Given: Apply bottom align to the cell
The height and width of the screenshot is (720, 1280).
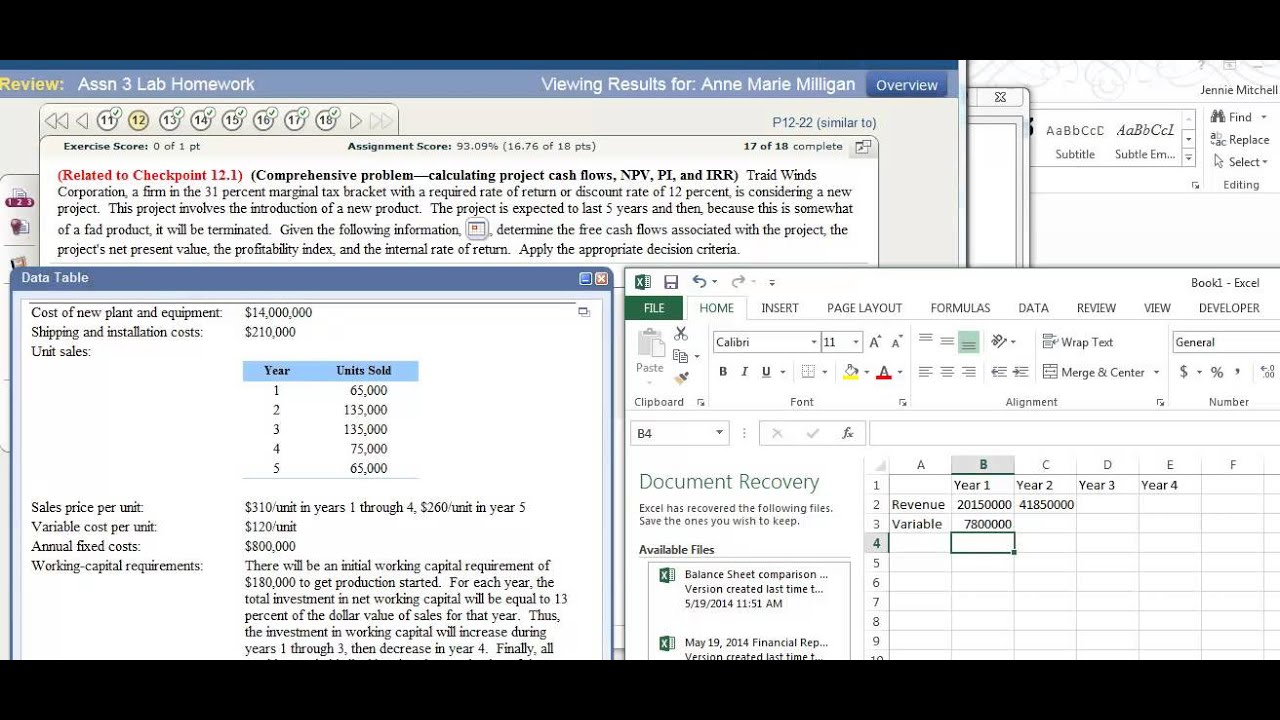Looking at the screenshot, I should (x=968, y=342).
